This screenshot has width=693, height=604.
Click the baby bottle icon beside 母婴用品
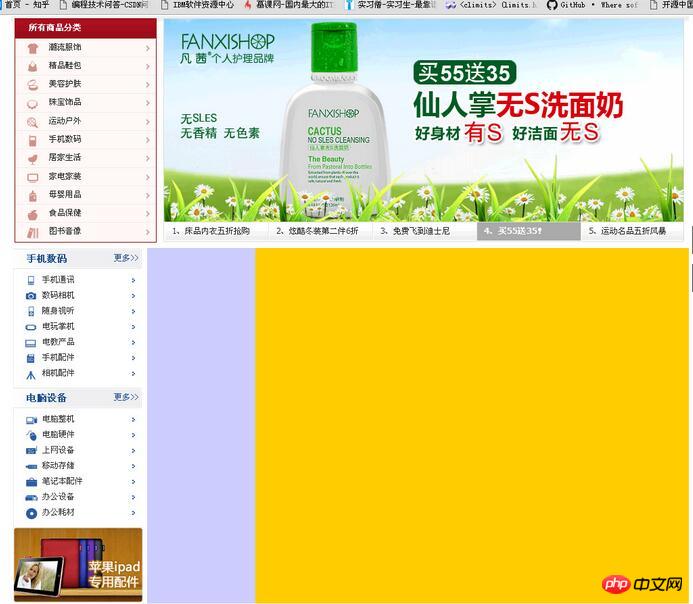point(33,195)
